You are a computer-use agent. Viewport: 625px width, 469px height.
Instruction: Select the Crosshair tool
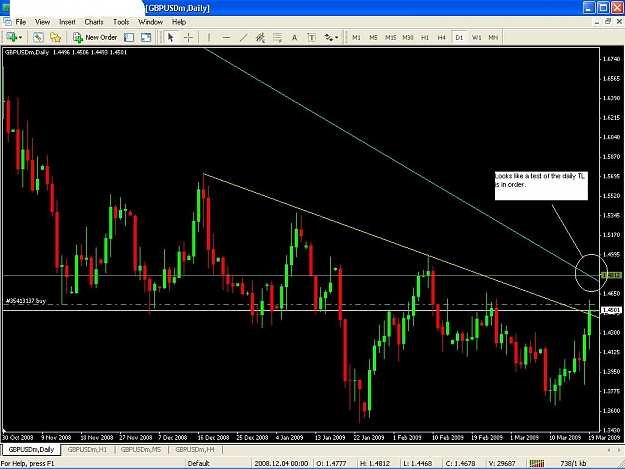coord(188,37)
